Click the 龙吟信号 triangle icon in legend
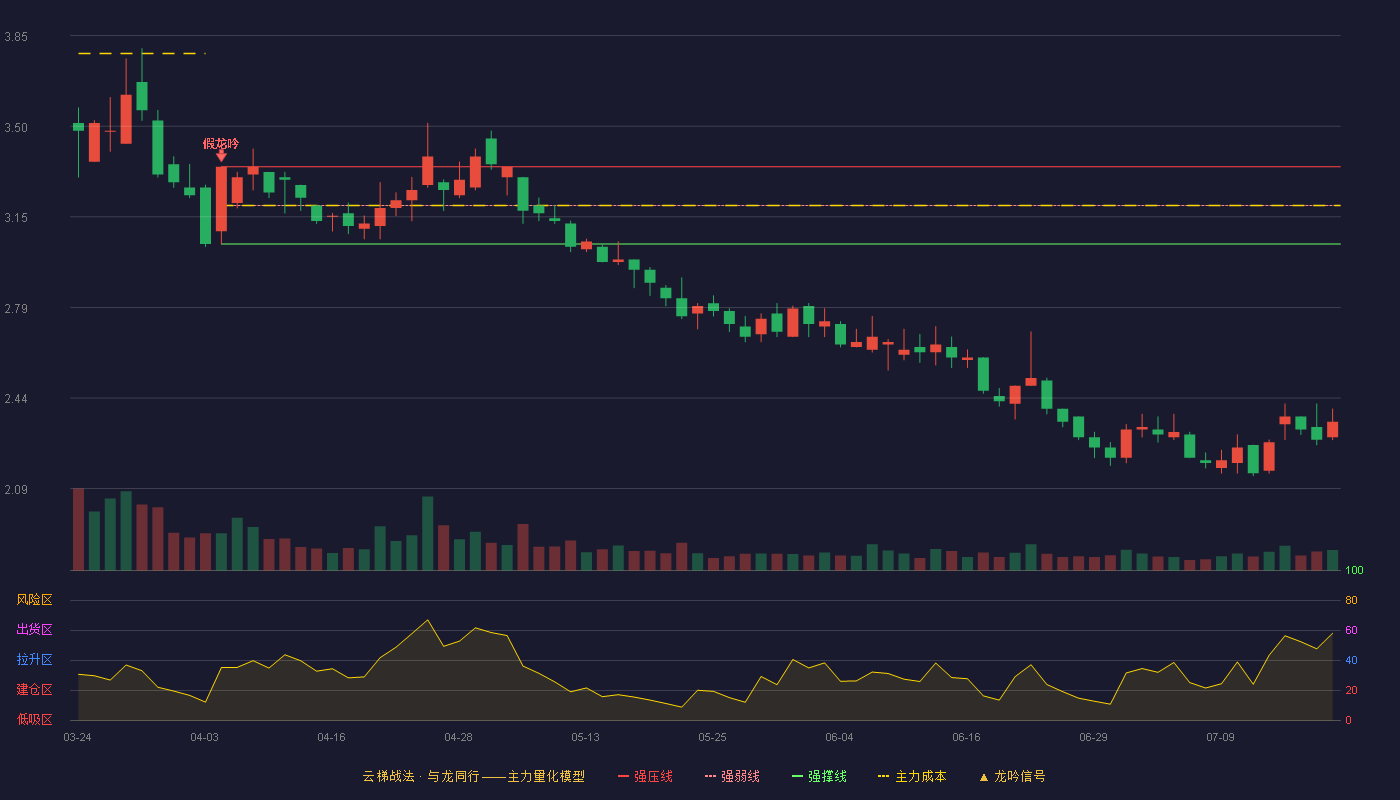This screenshot has width=1400, height=800. coord(984,777)
